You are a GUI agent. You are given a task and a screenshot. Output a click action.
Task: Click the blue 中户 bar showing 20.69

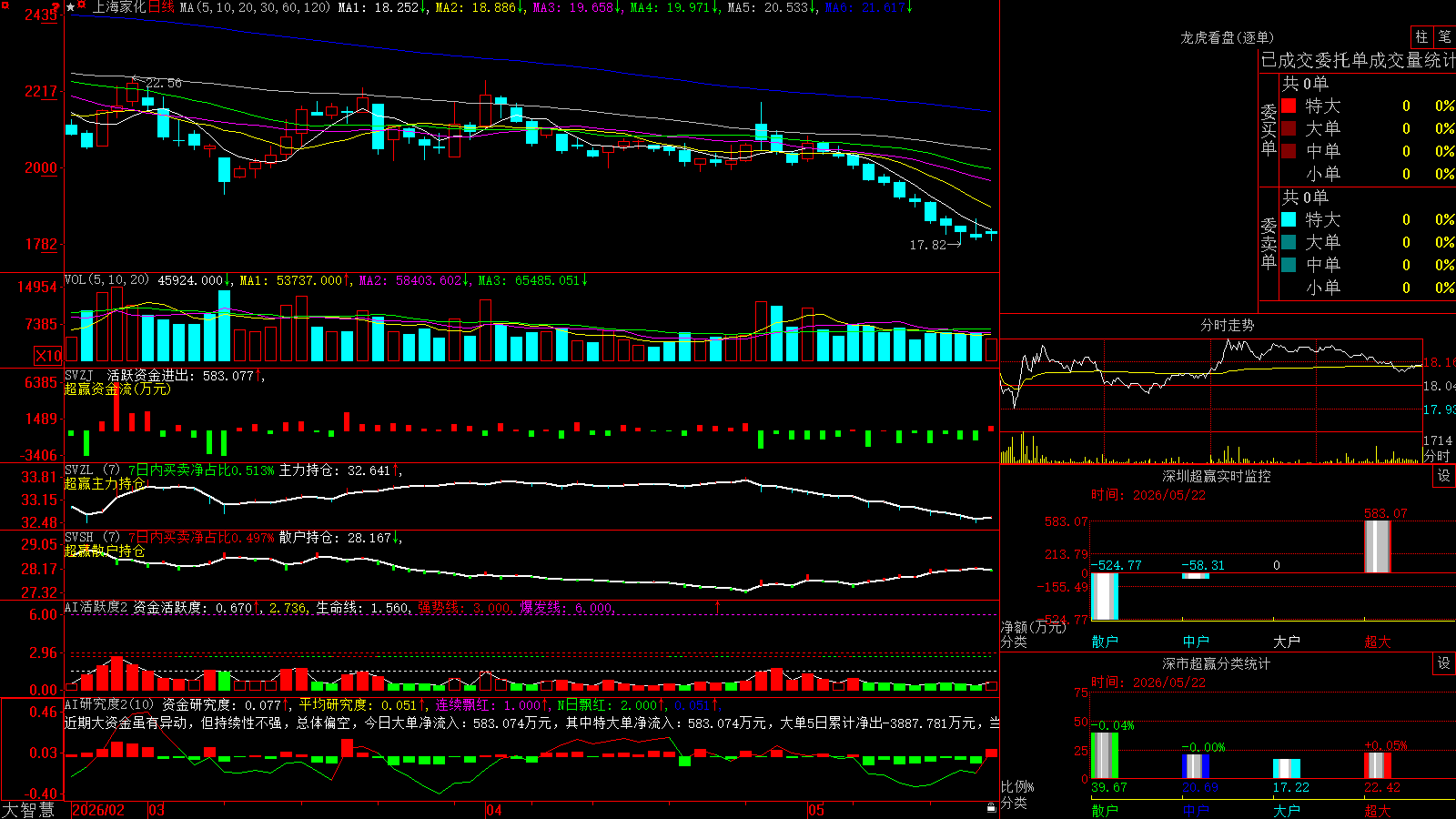[x=1196, y=766]
